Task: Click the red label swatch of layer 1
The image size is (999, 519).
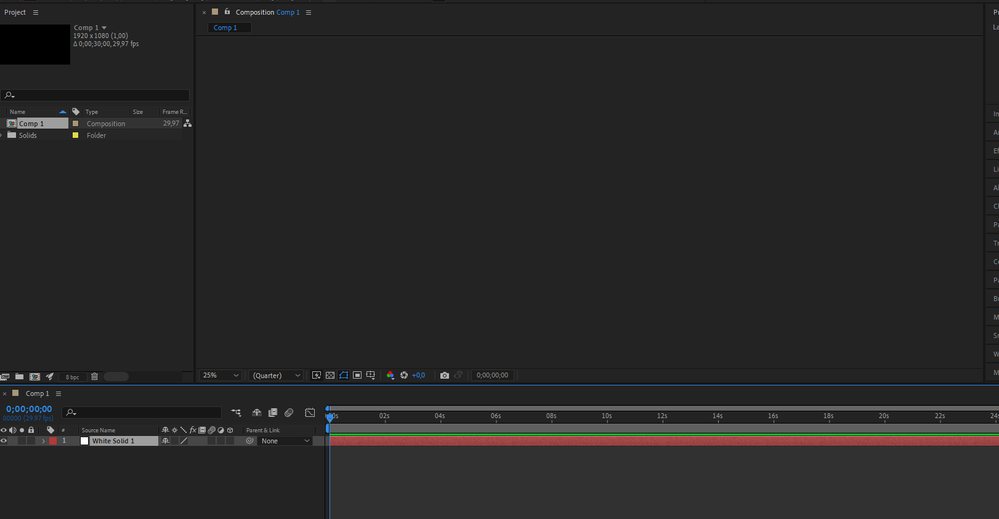Action: pyautogui.click(x=53, y=441)
